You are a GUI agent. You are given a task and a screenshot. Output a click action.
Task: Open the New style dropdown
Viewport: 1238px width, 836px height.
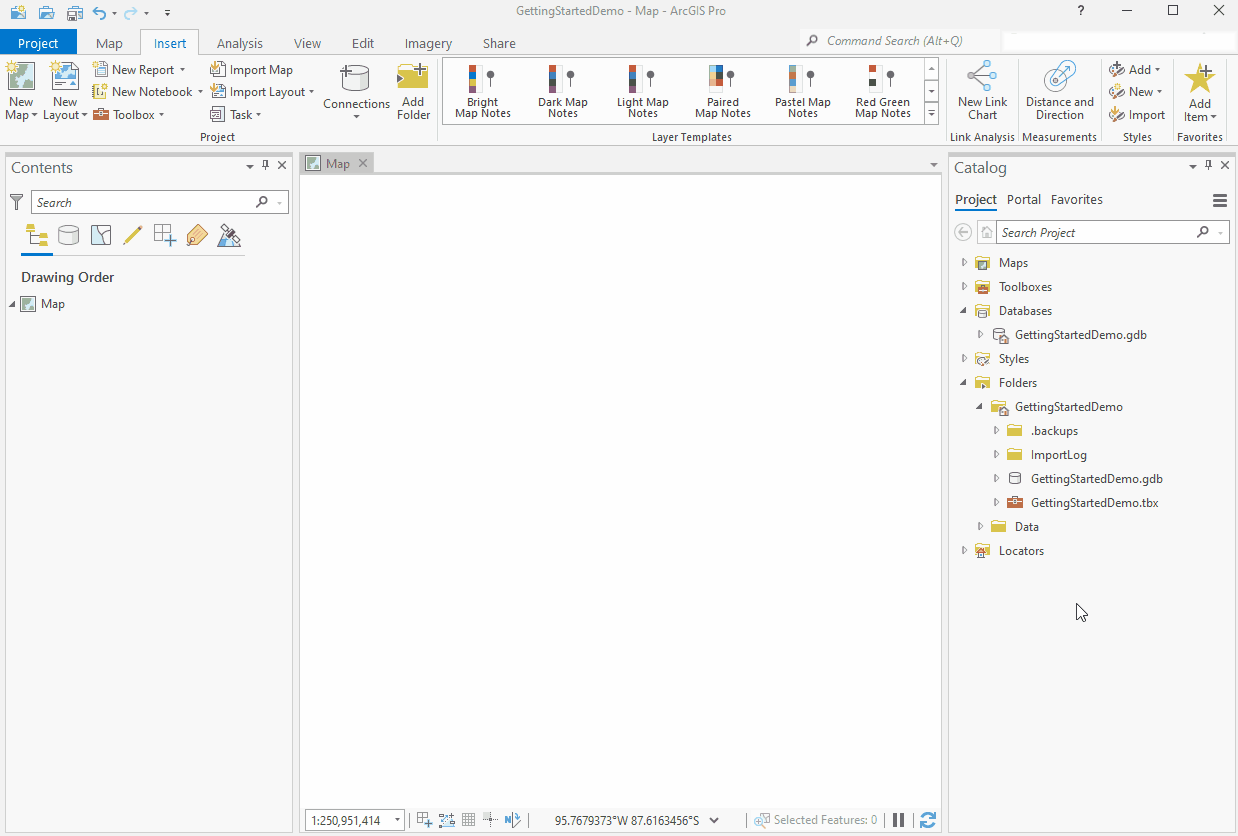pos(1136,92)
